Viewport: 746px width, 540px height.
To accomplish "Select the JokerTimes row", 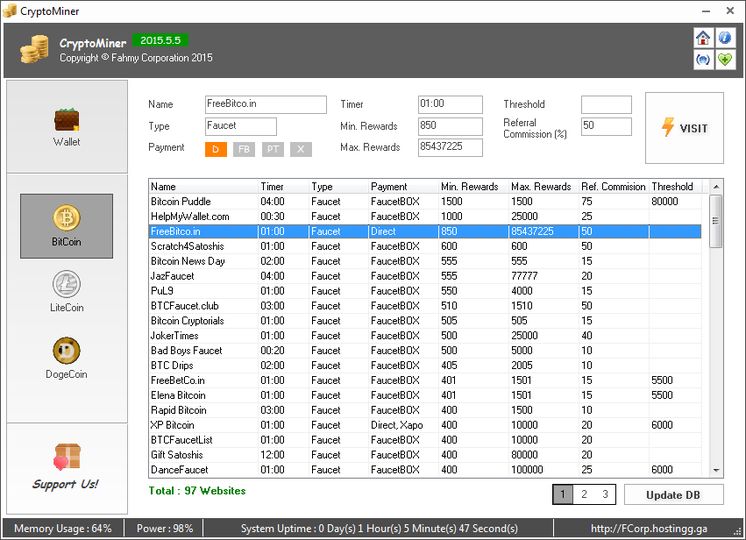I will 425,335.
